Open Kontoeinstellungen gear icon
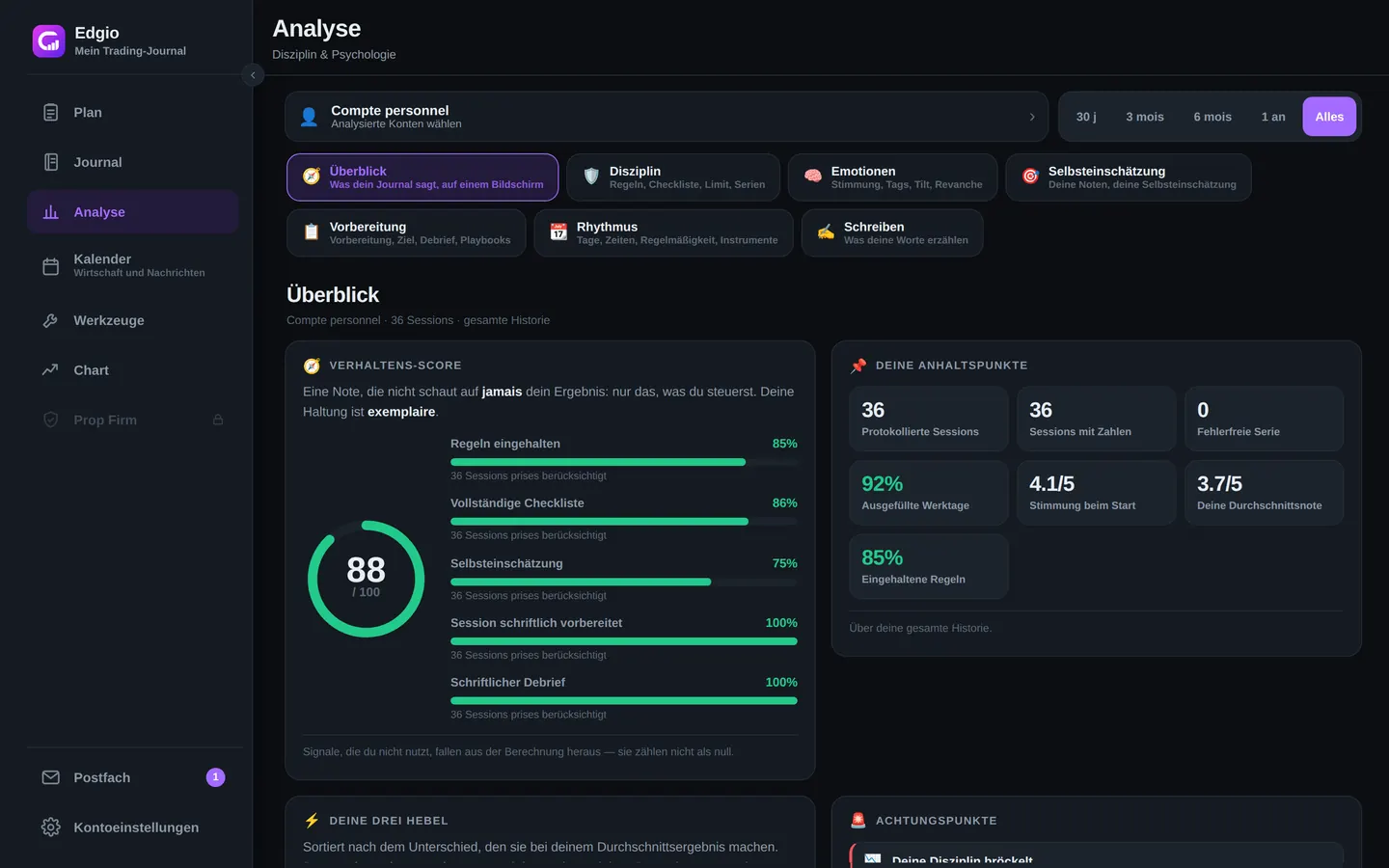Screen dimensions: 1389x868 pyautogui.click(x=51, y=827)
